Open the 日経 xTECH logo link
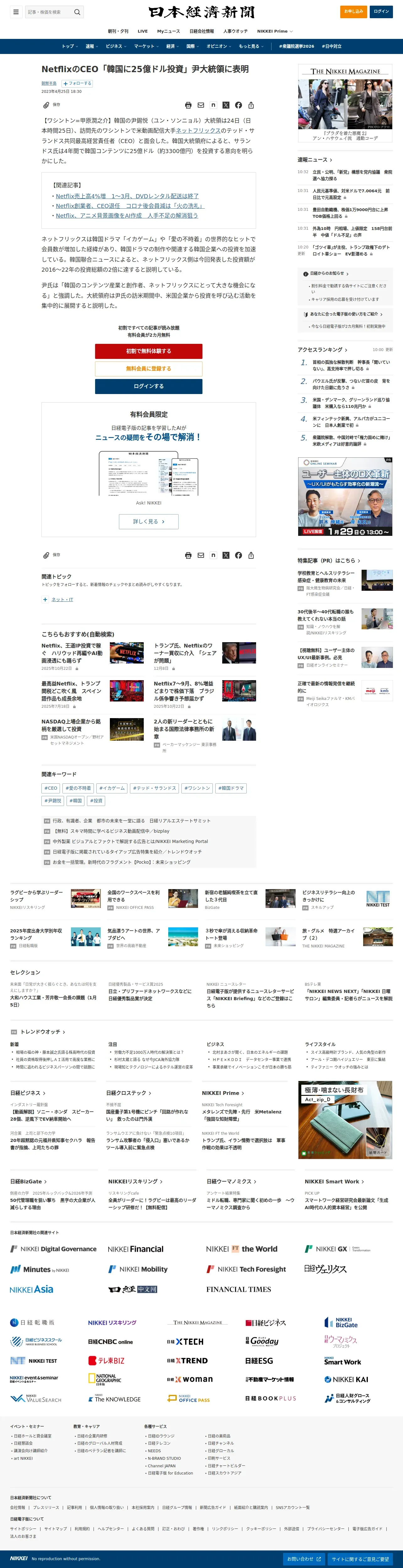This screenshot has width=403, height=1568. click(x=185, y=1341)
